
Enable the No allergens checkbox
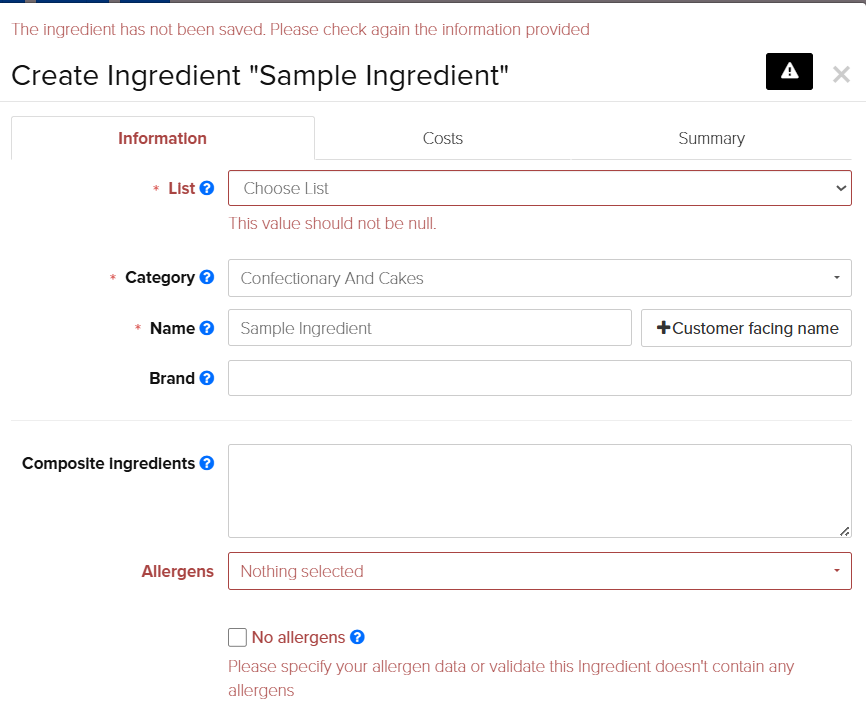(x=237, y=637)
